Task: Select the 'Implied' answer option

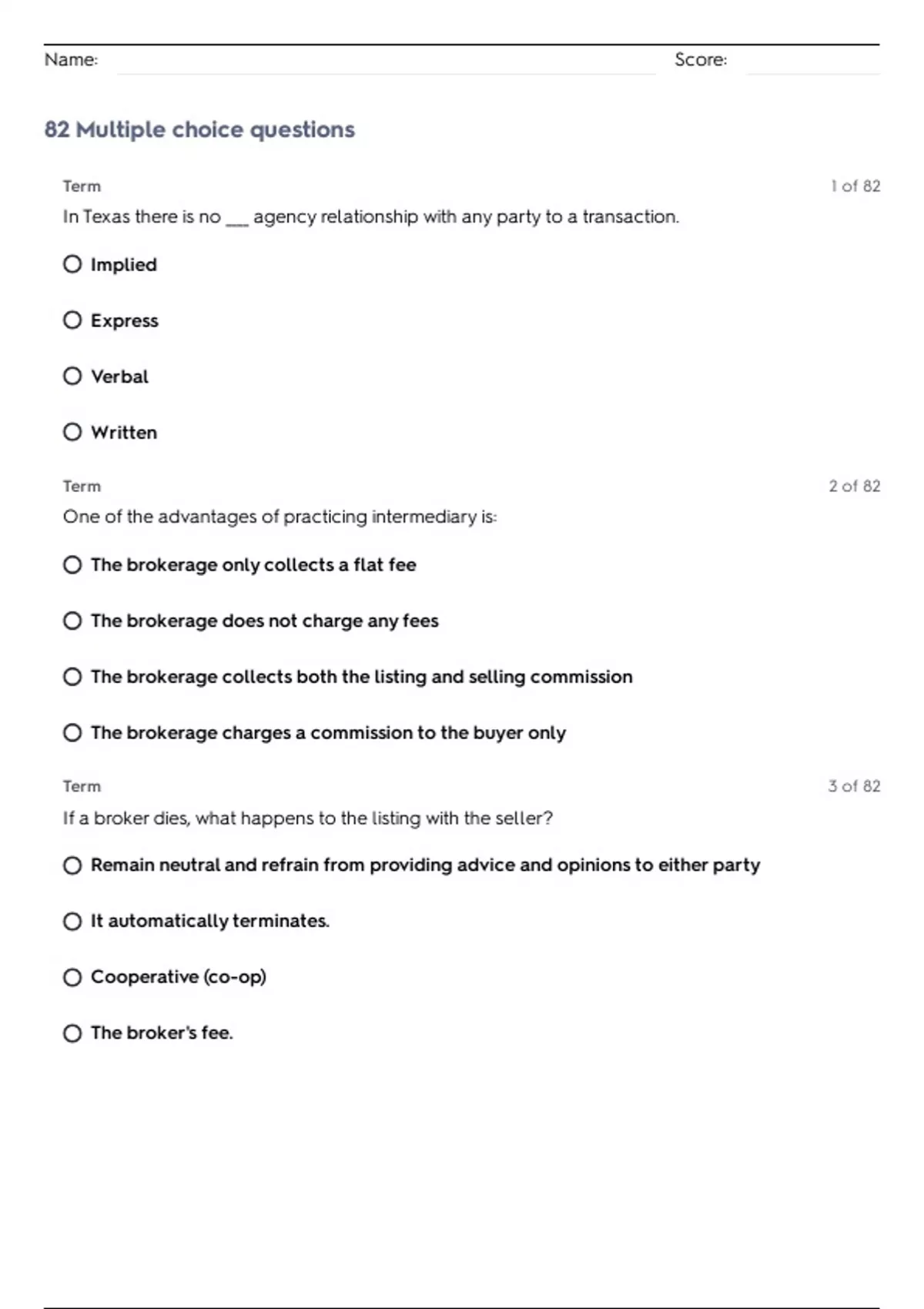Action: click(72, 264)
